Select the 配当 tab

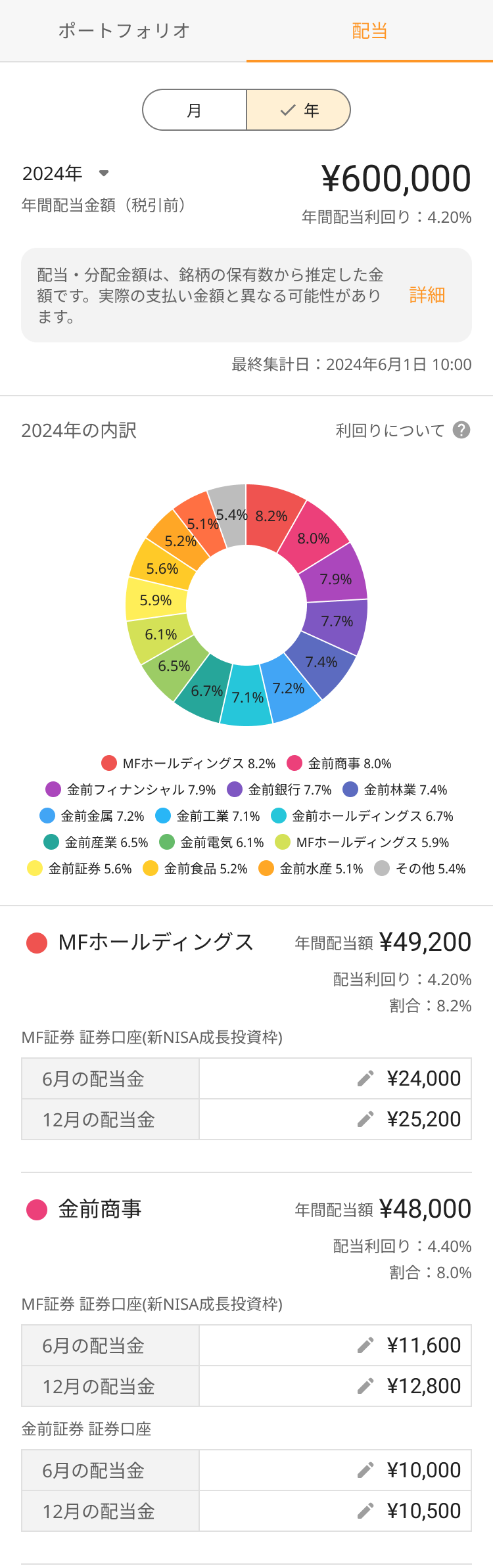click(369, 31)
